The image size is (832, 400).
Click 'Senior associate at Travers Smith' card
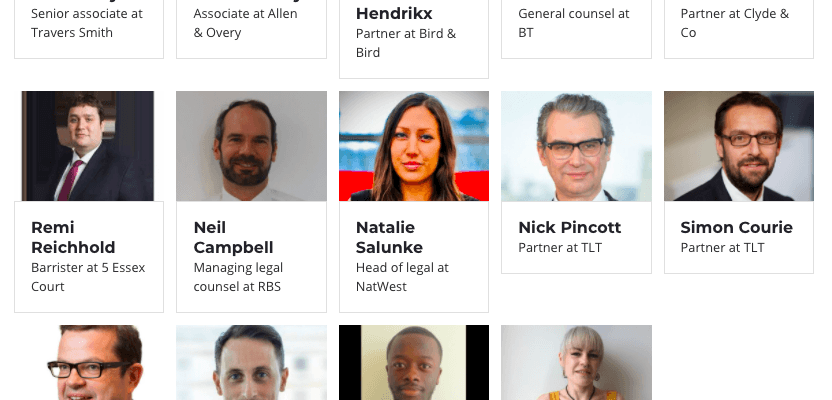pyautogui.click(x=89, y=29)
